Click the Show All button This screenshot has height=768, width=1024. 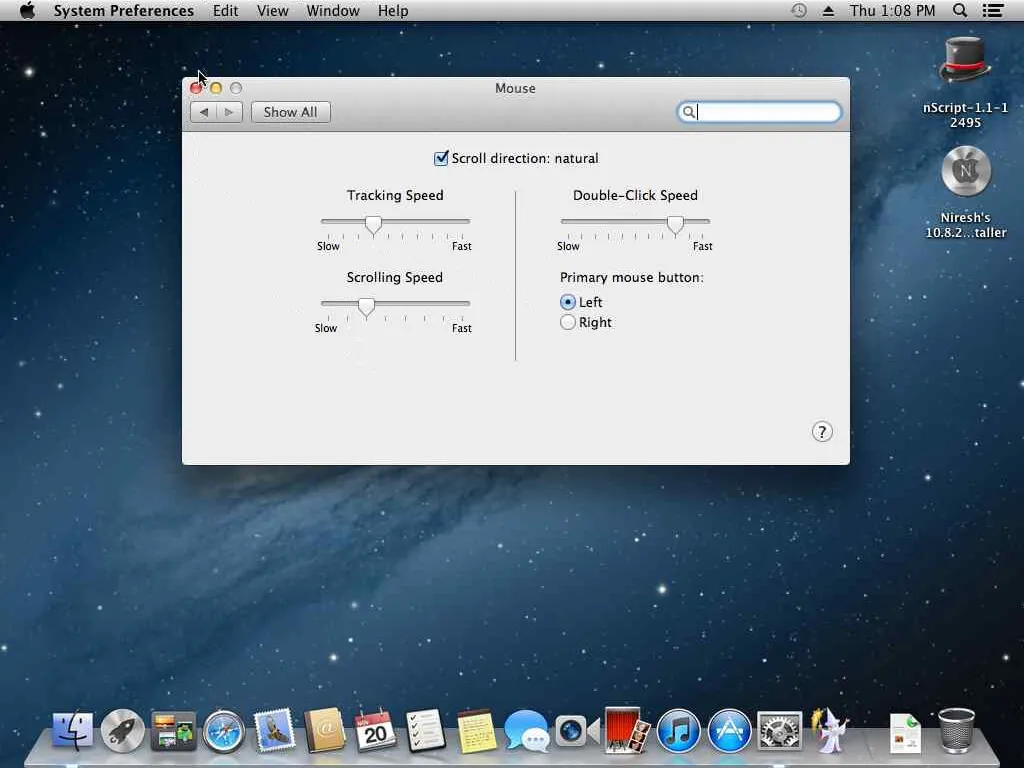pos(291,112)
